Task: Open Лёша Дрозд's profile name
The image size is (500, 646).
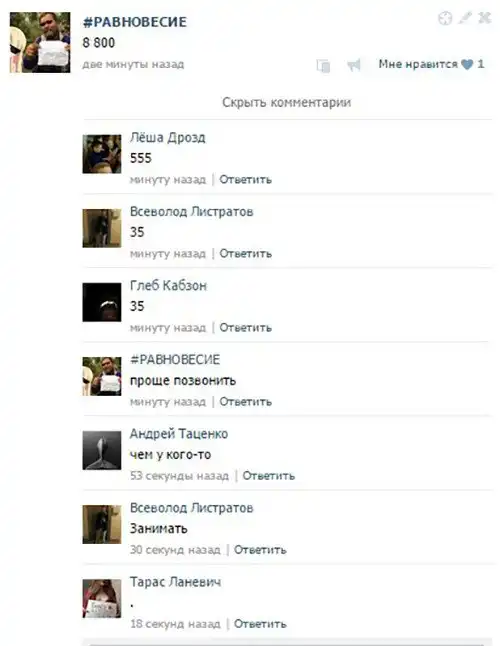Action: (168, 138)
